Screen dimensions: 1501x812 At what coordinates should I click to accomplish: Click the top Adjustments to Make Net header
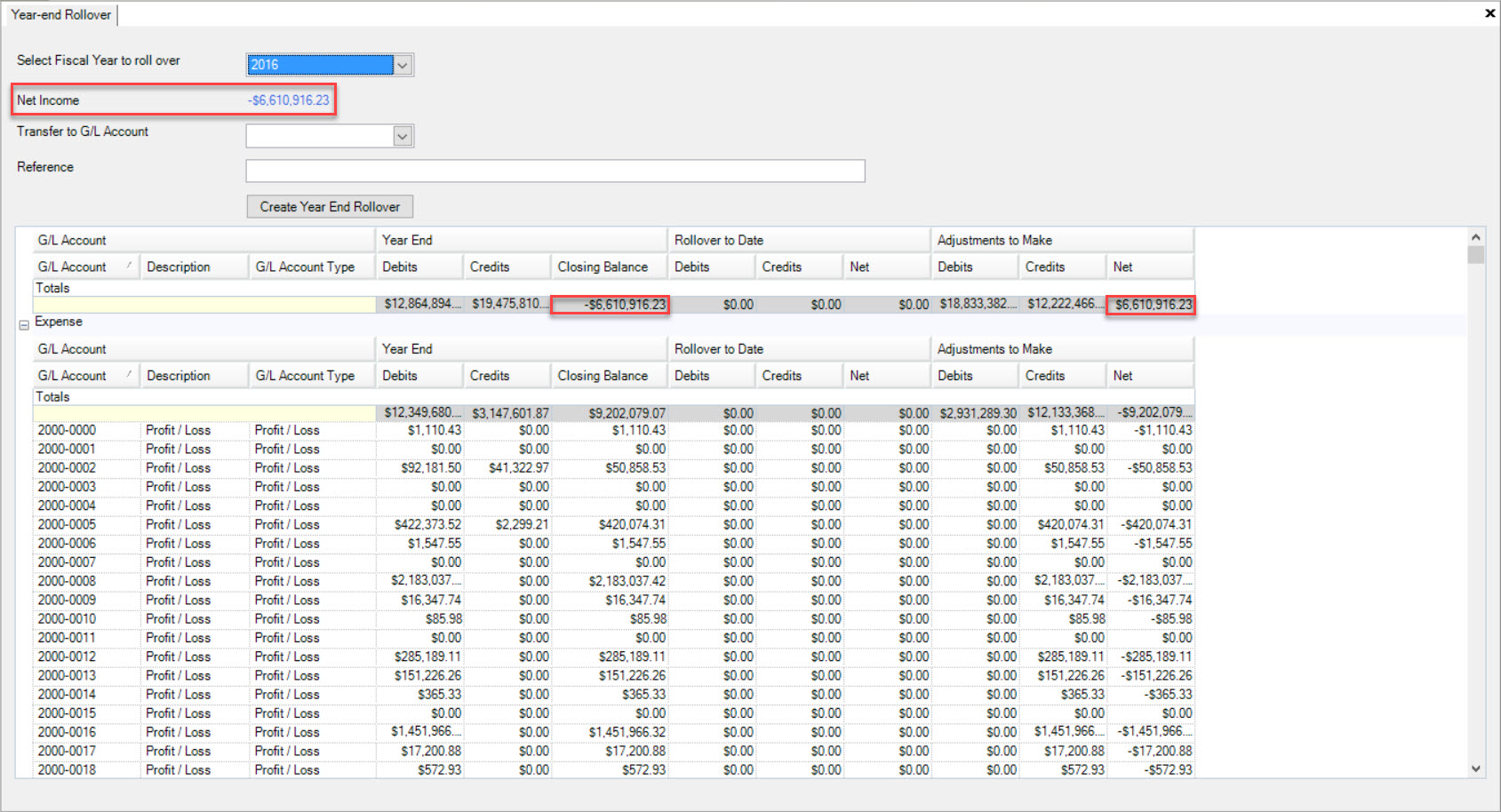(x=1150, y=267)
